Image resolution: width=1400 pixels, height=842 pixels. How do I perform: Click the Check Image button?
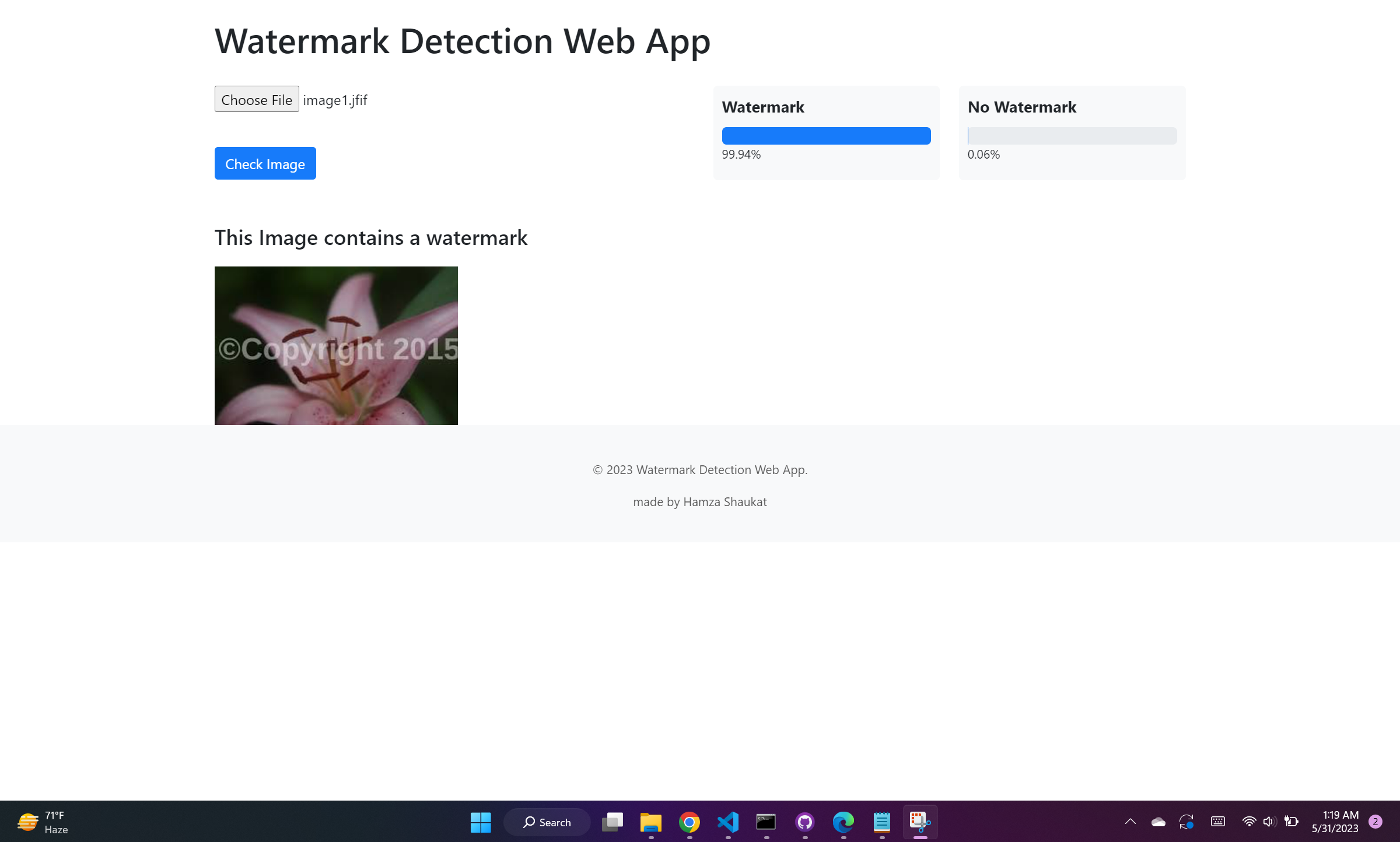[265, 163]
